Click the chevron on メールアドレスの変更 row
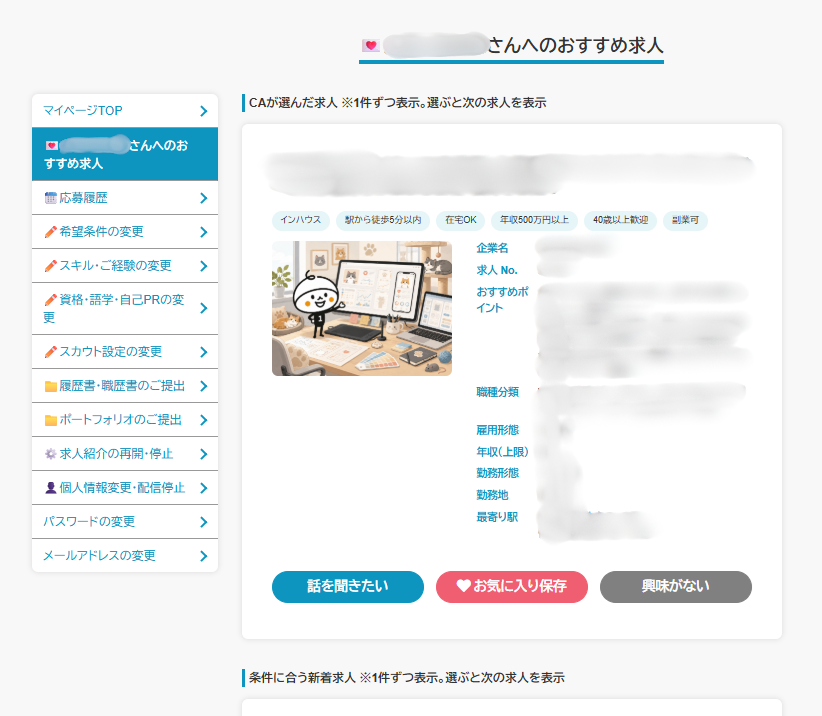The width and height of the screenshot is (822, 716). click(204, 556)
